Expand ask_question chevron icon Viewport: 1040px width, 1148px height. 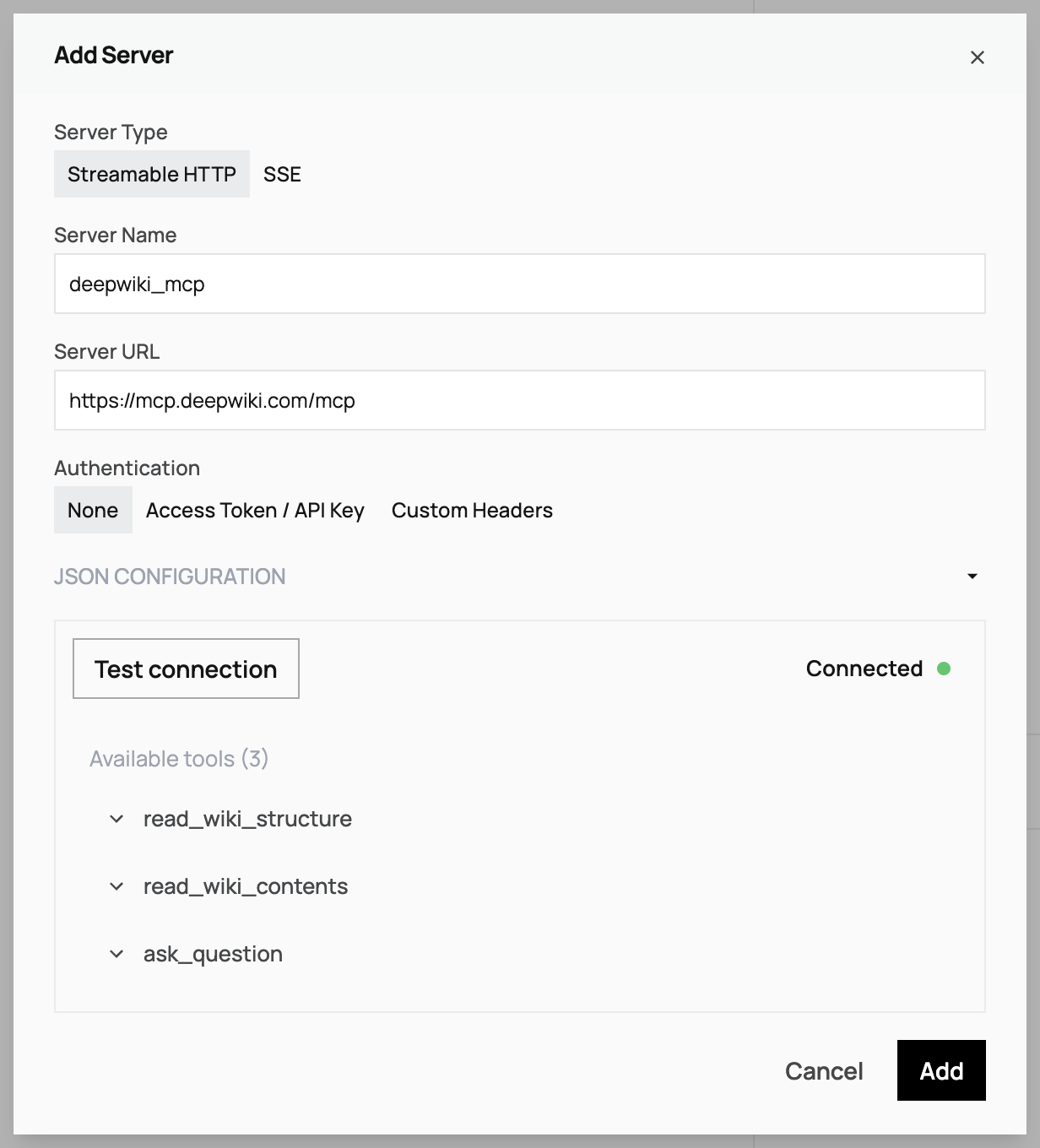point(116,954)
